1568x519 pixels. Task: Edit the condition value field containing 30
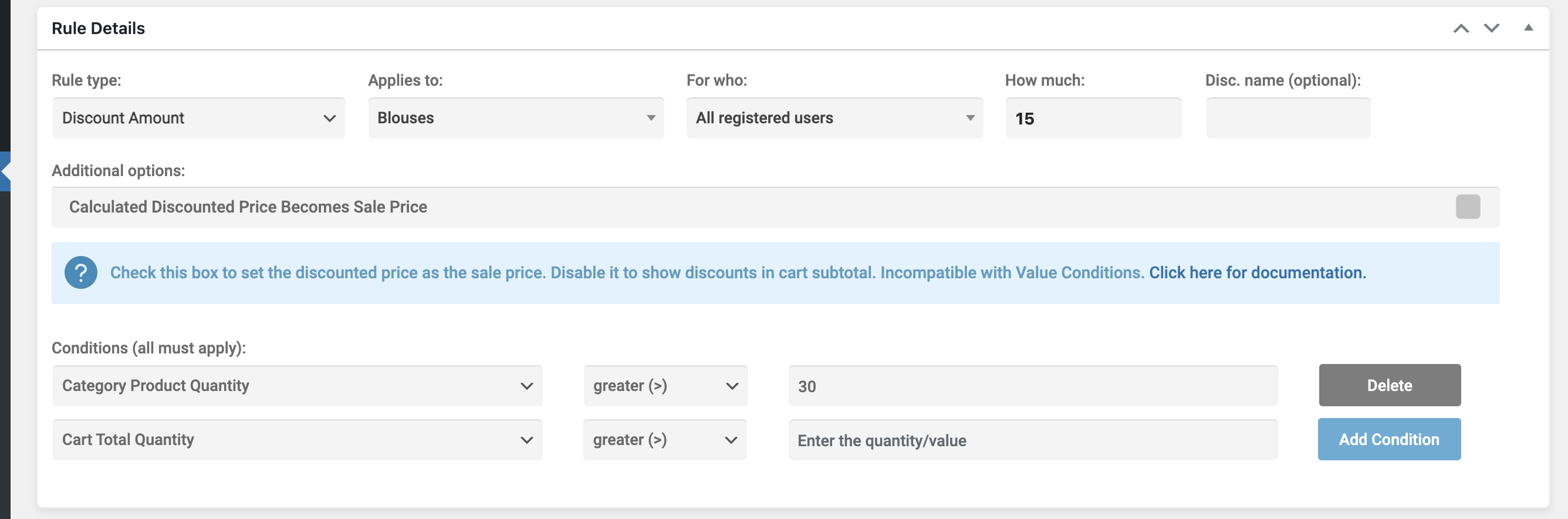click(x=1033, y=386)
